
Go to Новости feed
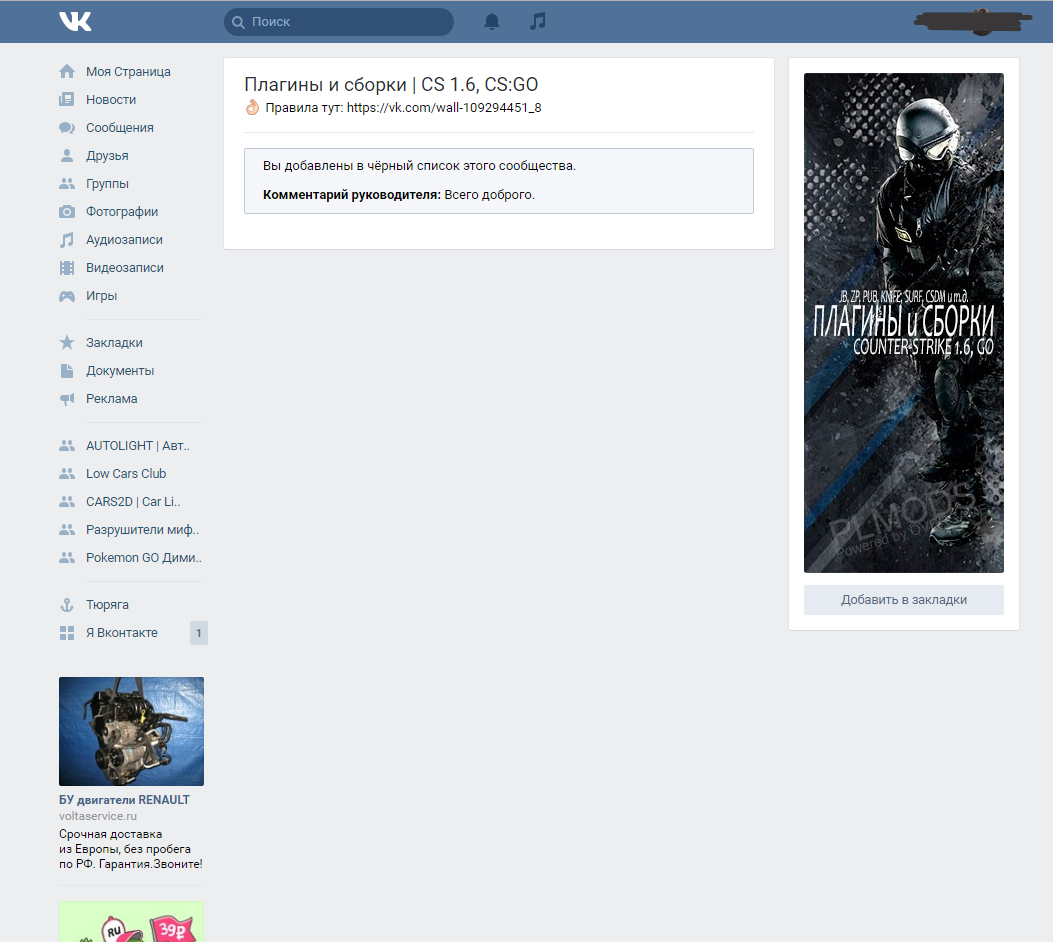point(111,99)
